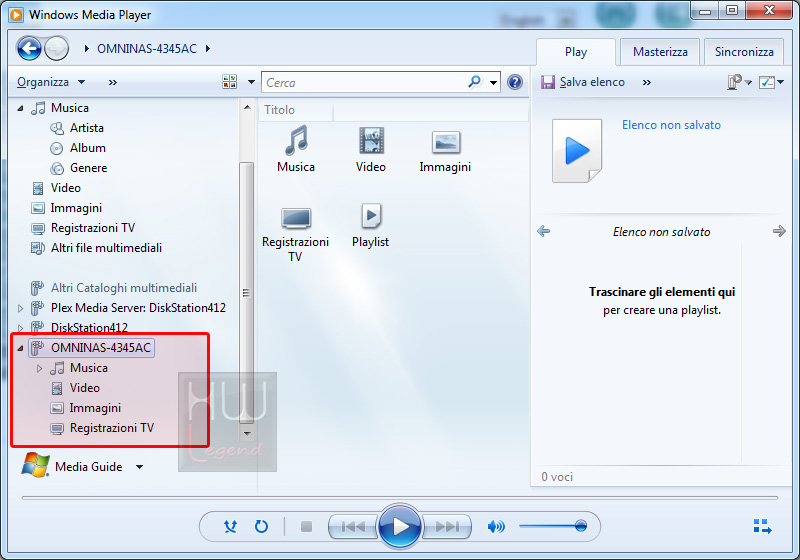Skip to previous track
Viewport: 800px width, 560px height.
(x=353, y=526)
